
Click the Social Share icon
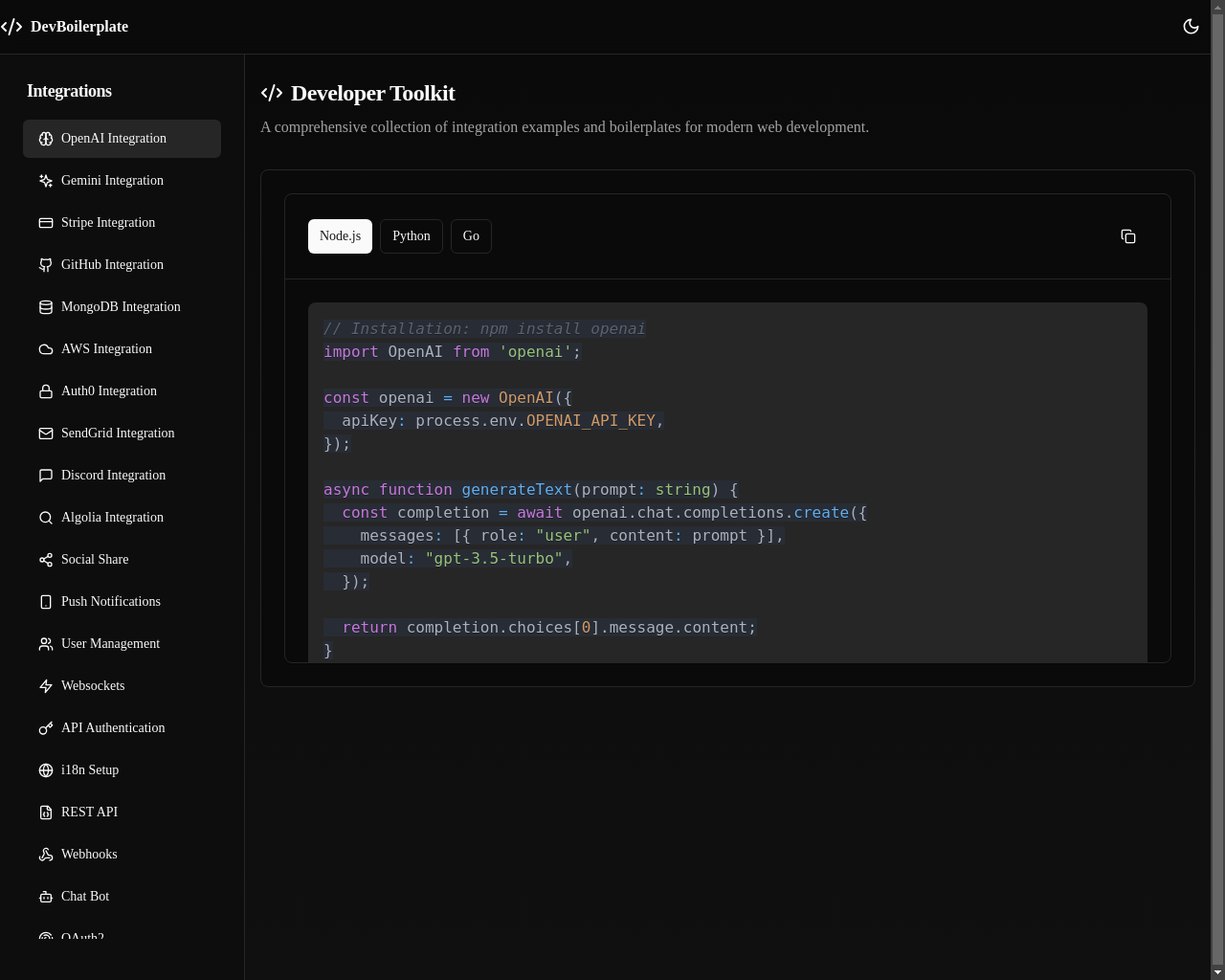click(x=46, y=560)
